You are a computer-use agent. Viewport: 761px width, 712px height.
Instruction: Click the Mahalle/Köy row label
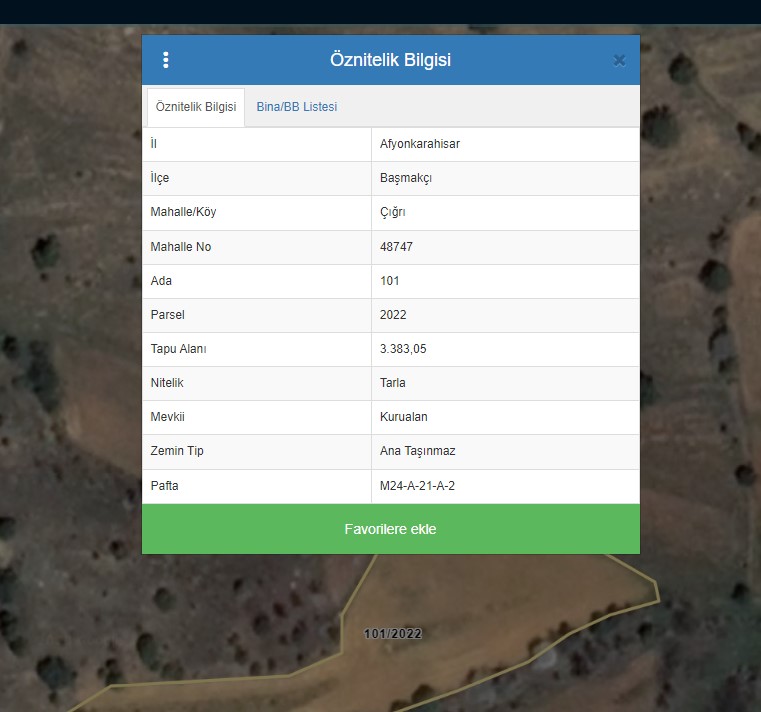click(x=183, y=212)
